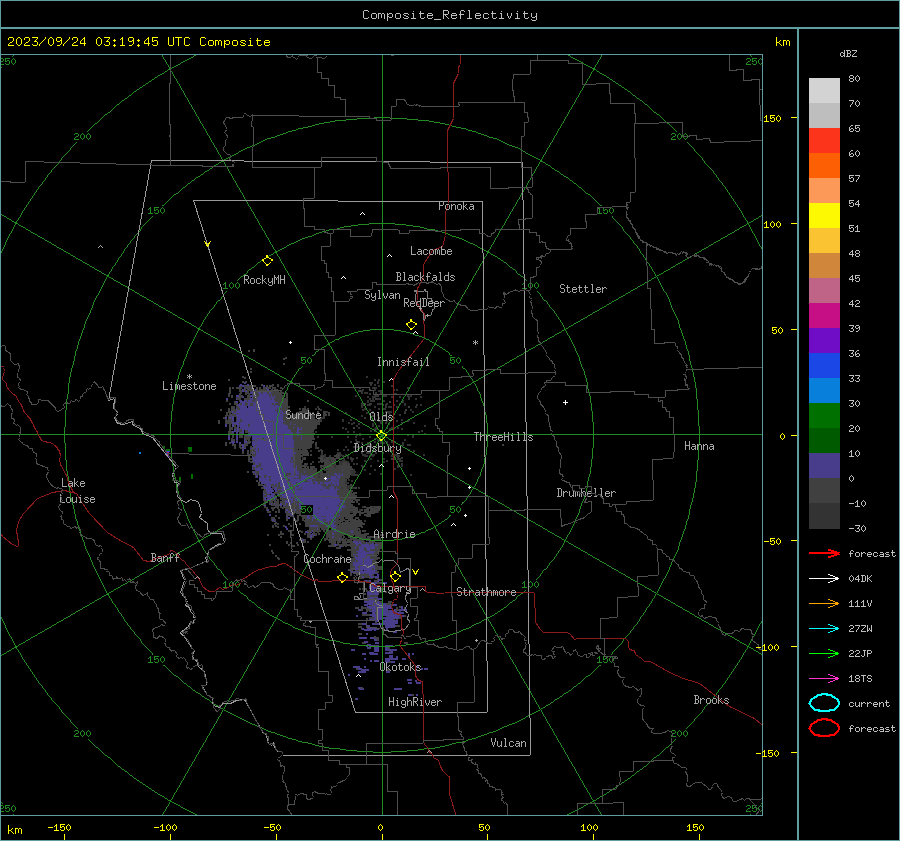Click the 36 dBZ purple color swatch
The image size is (900, 841).
point(824,340)
